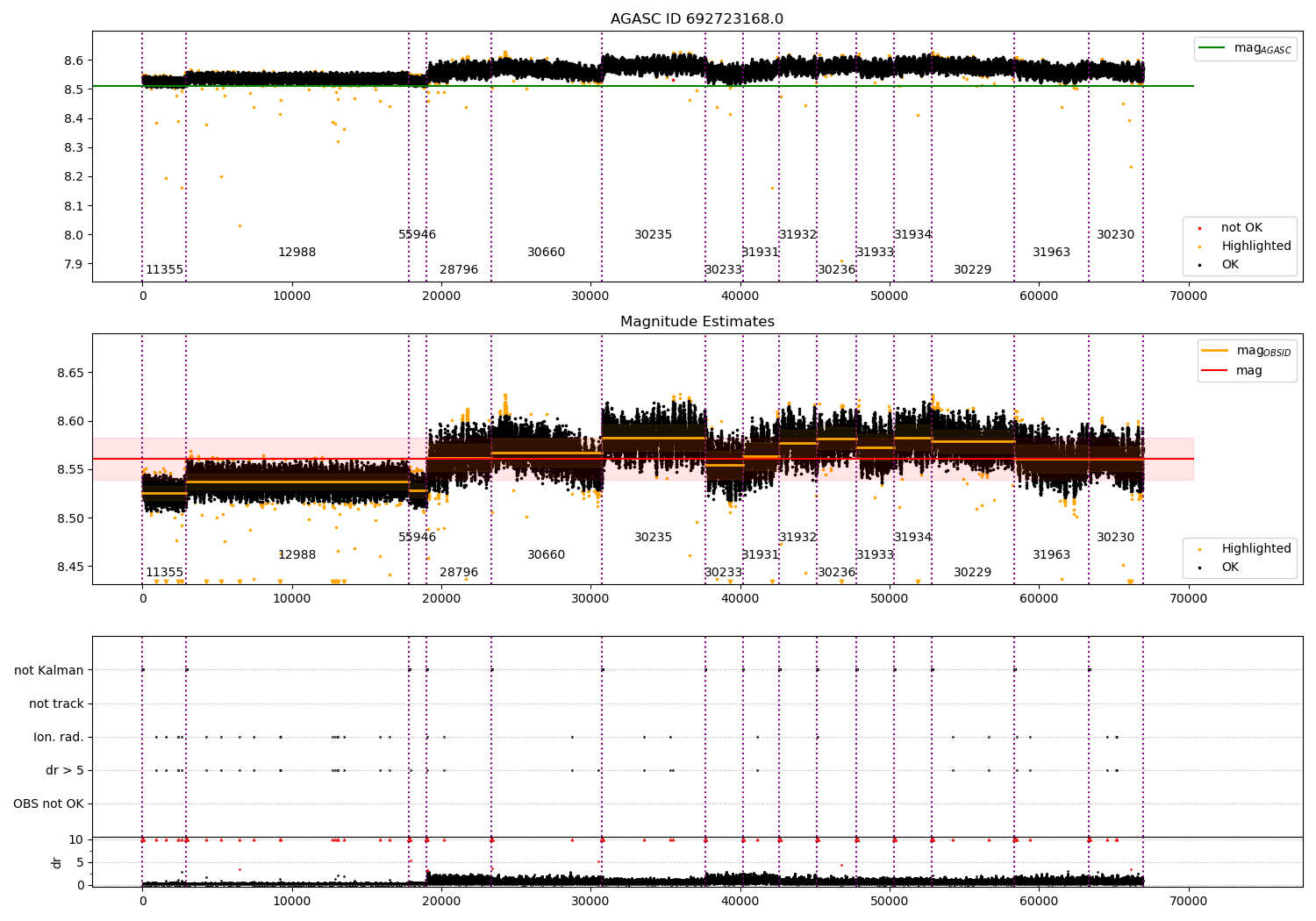
Task: Click the 7.9 y-axis tick in top plot
Action: coord(74,264)
